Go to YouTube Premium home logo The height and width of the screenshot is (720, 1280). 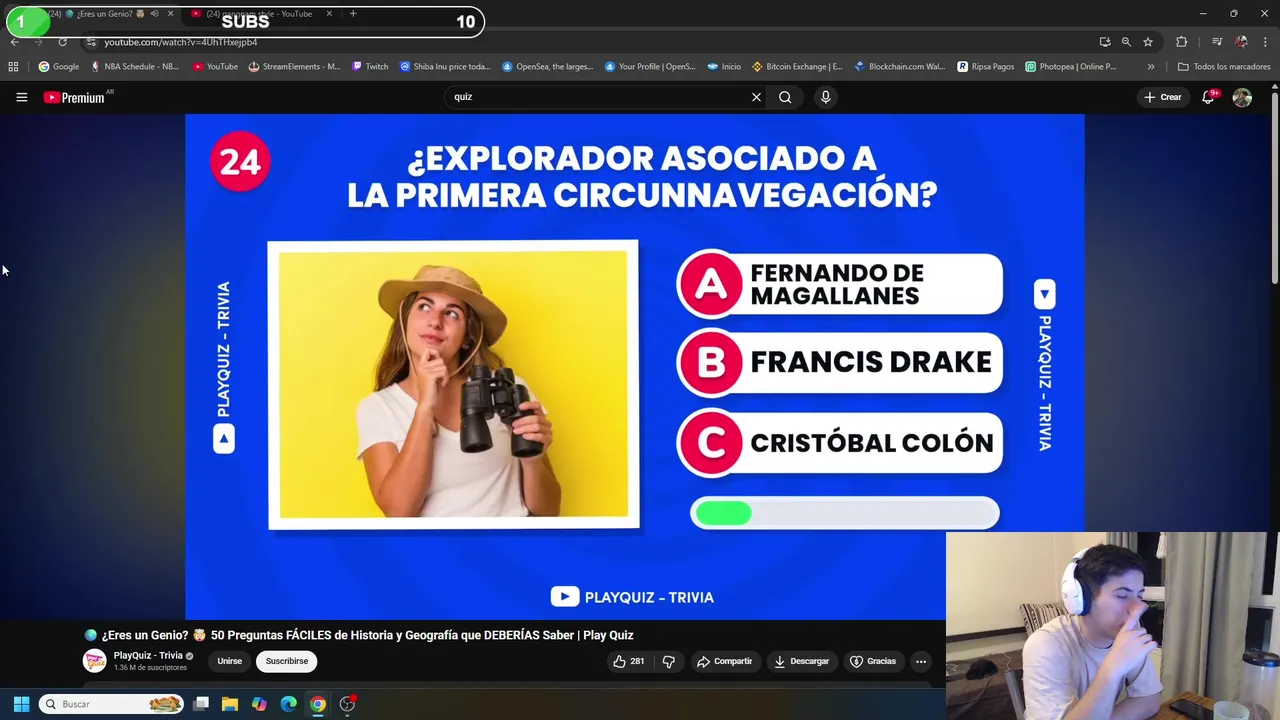tap(74, 97)
